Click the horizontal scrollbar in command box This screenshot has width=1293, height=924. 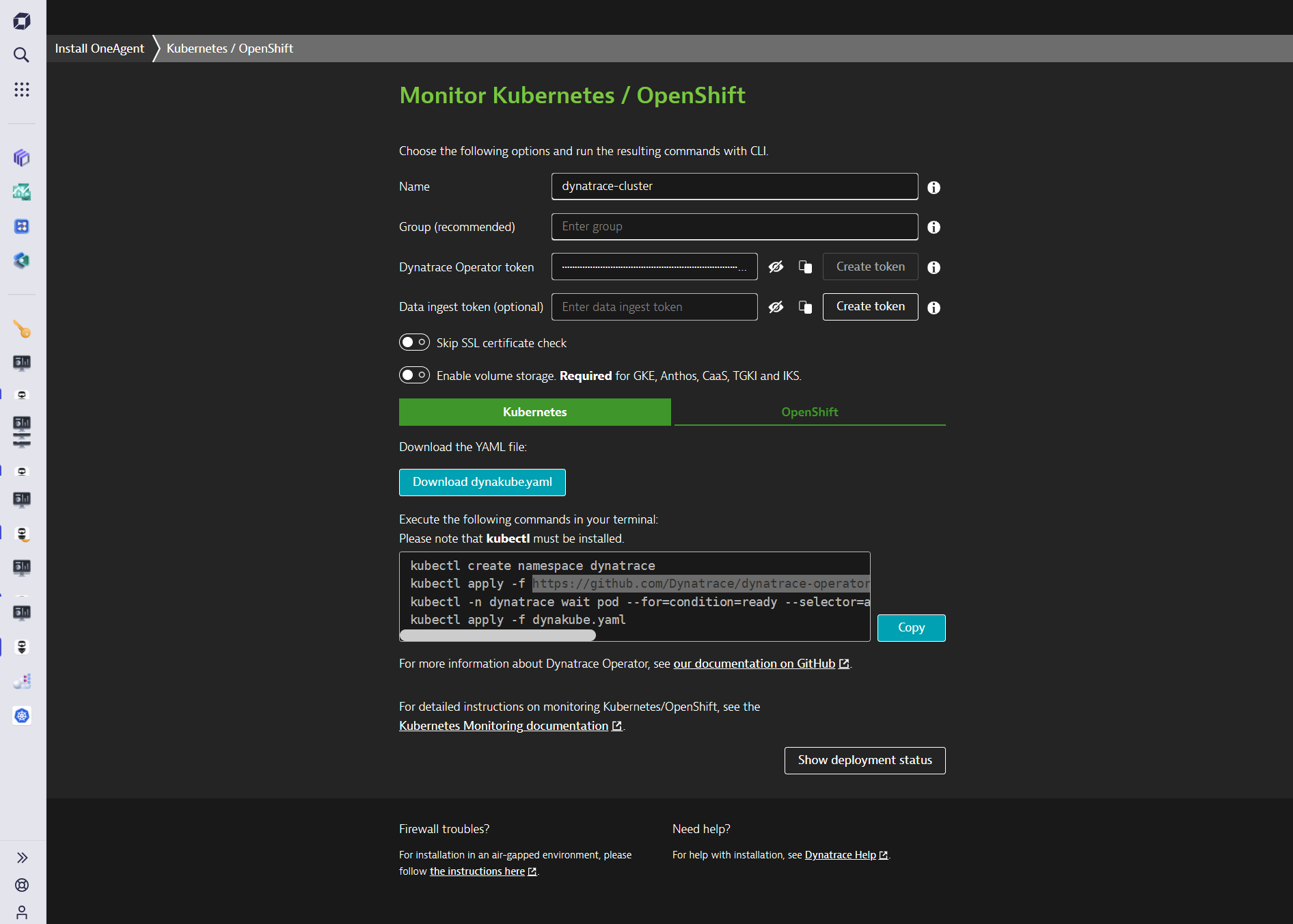point(498,636)
